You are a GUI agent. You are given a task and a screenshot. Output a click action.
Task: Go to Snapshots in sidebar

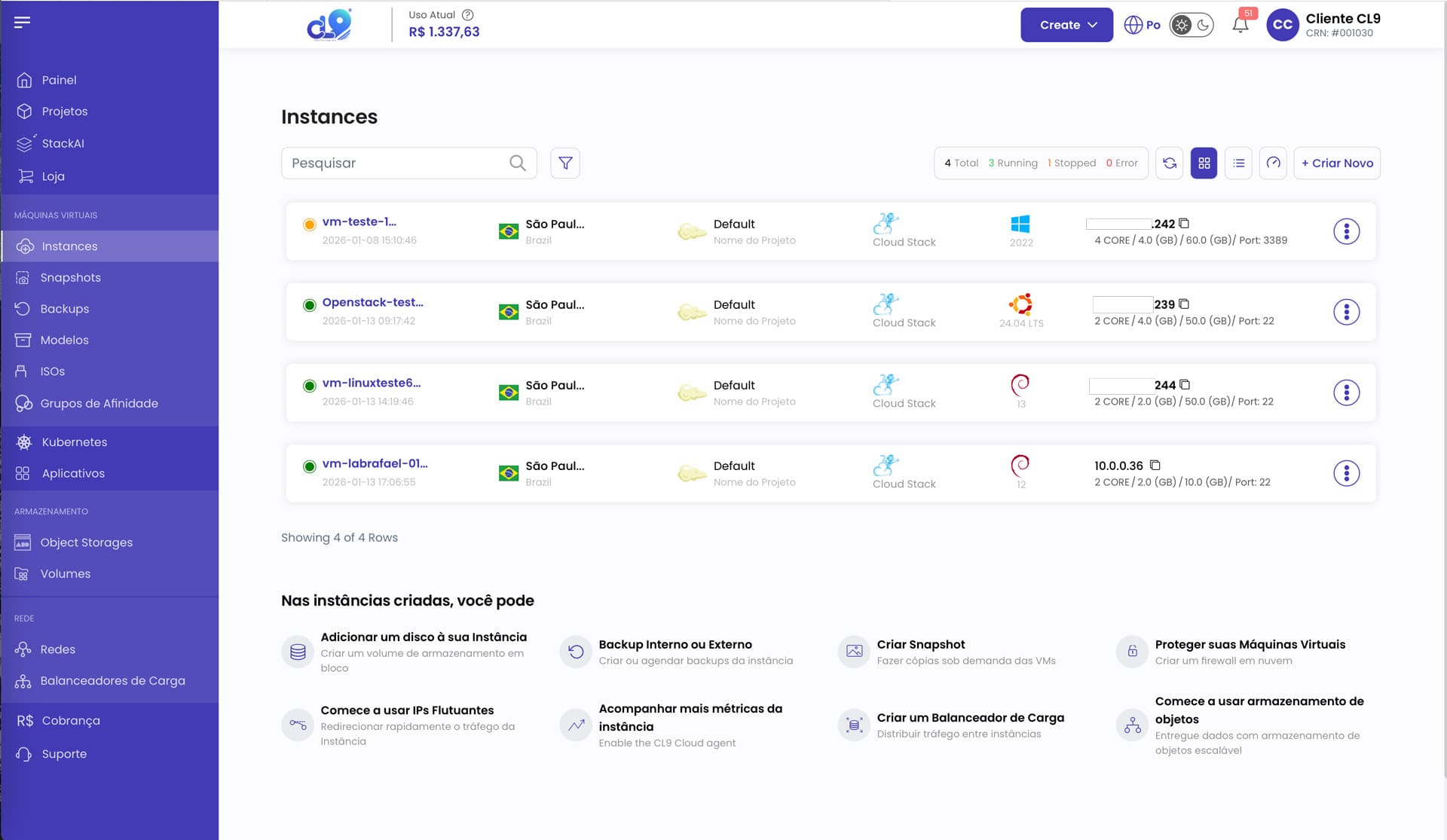(x=70, y=277)
